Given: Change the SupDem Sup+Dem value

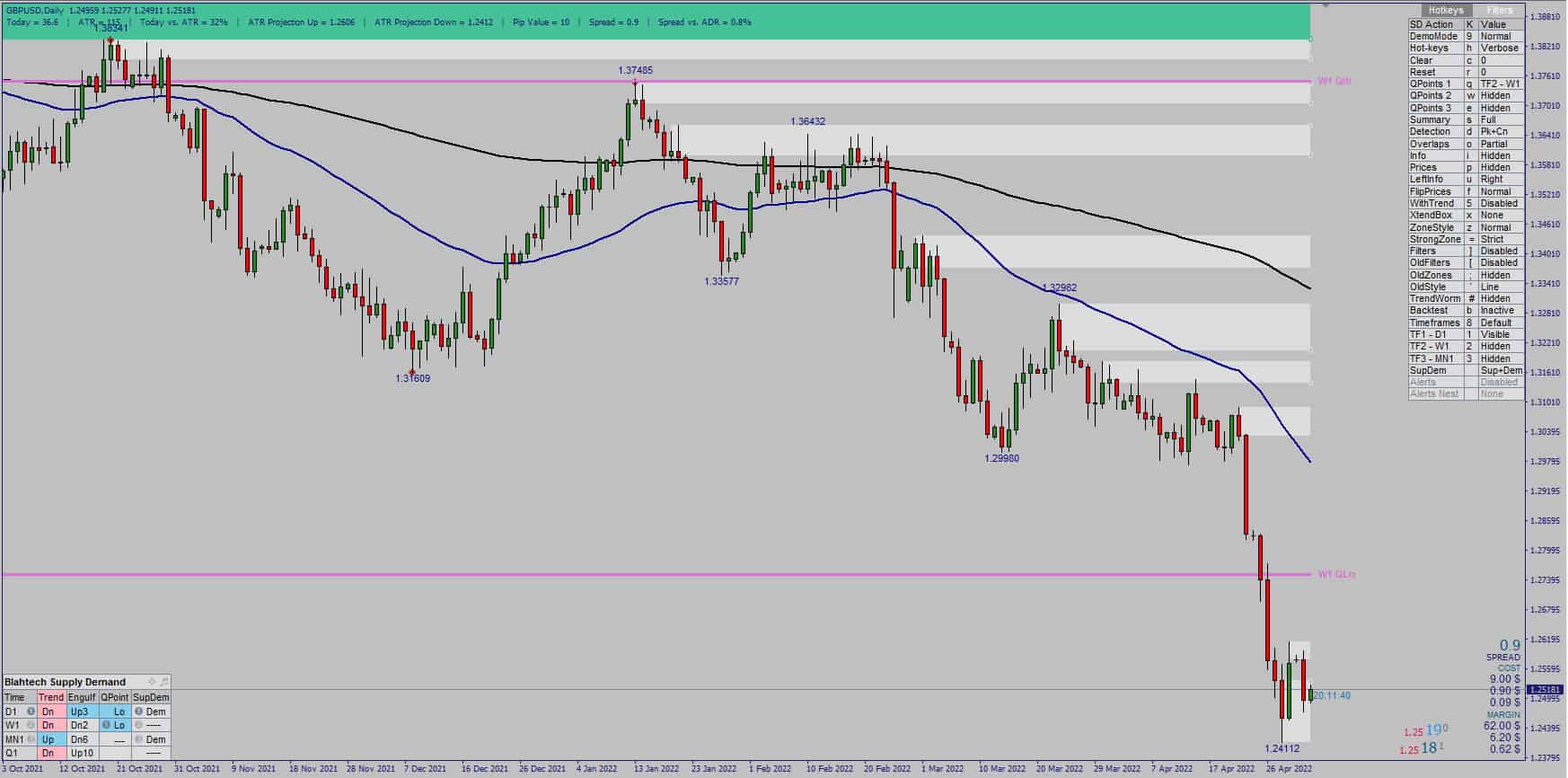Looking at the screenshot, I should coord(1502,370).
